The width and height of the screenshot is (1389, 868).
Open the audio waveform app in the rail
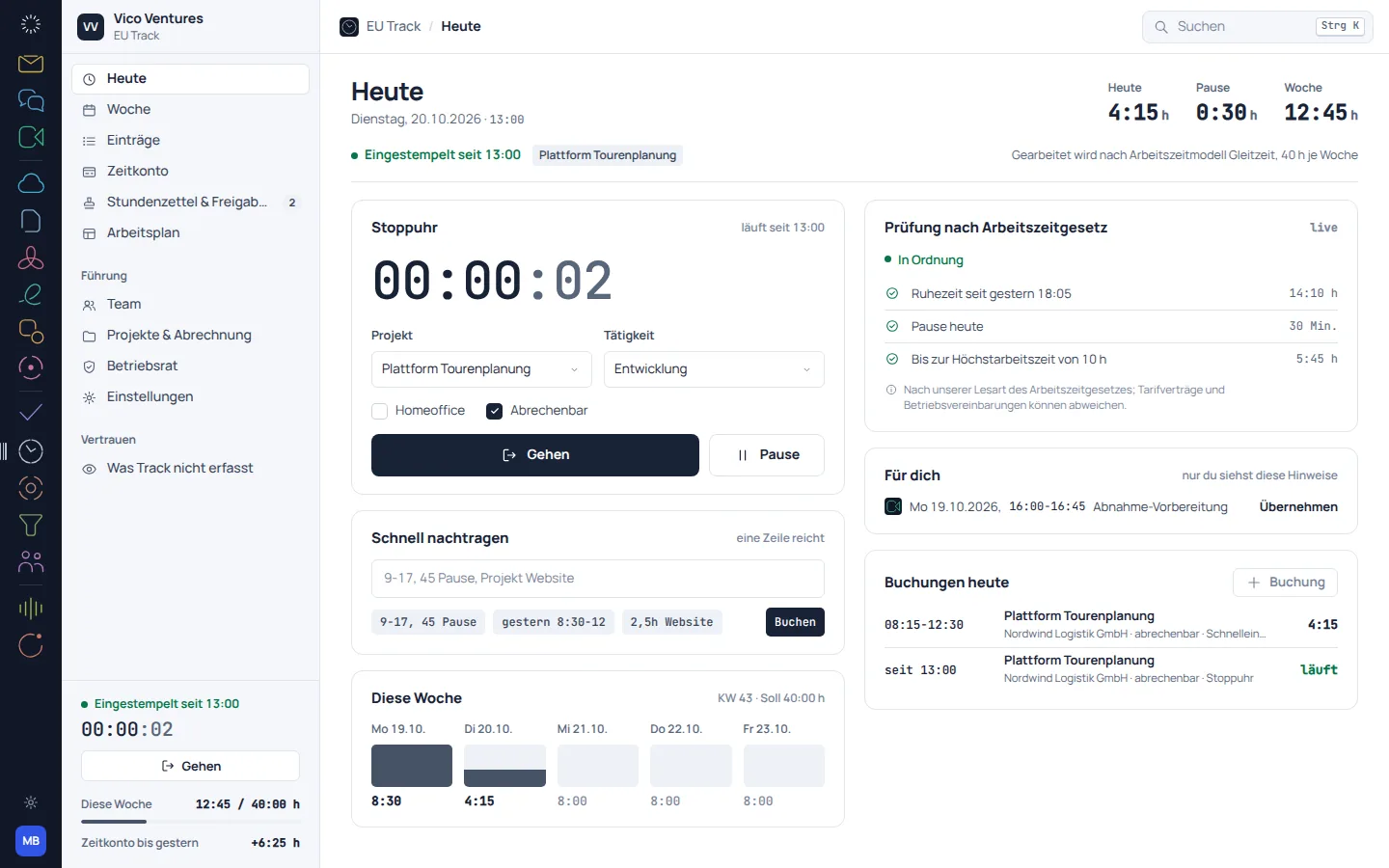[x=31, y=608]
